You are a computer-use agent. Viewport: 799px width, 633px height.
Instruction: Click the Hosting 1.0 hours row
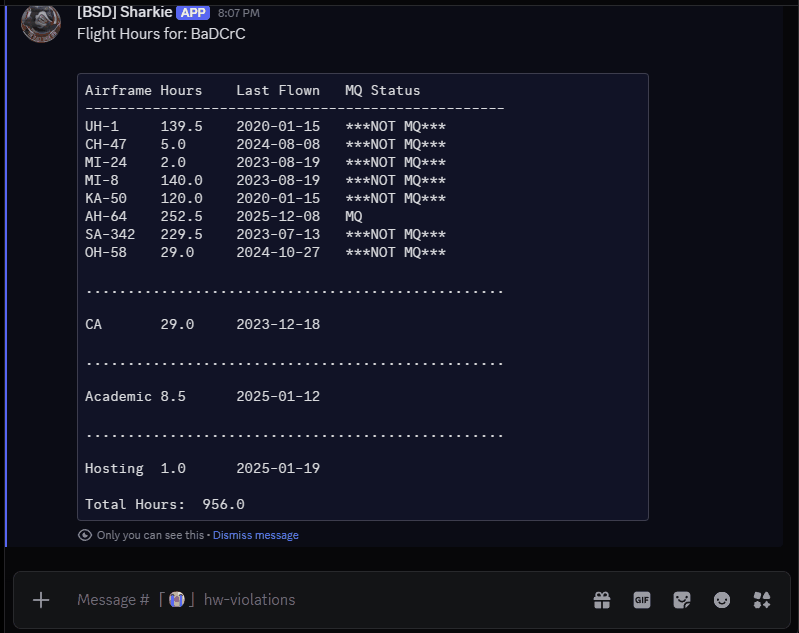tap(202, 468)
